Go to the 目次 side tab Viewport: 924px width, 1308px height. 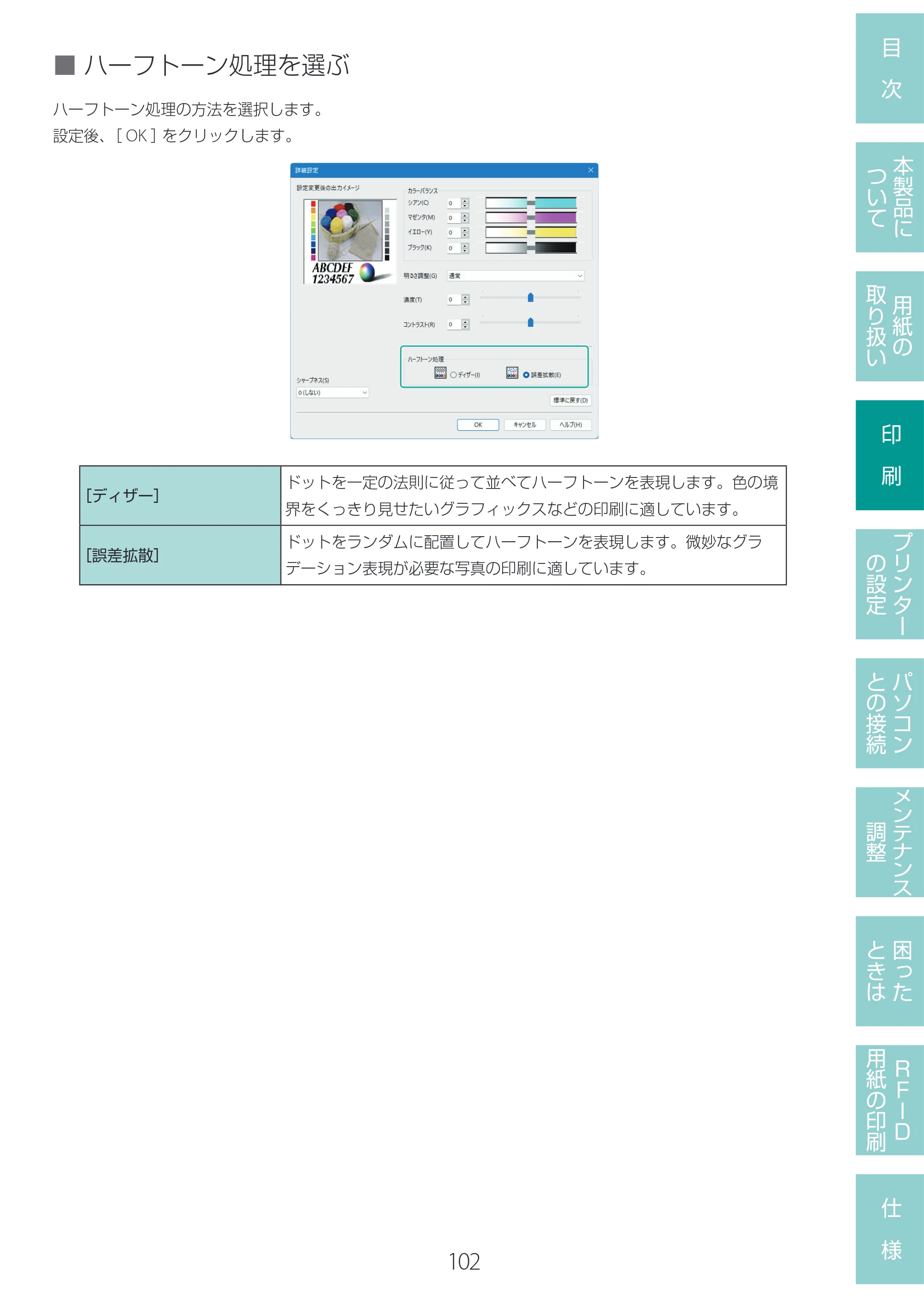pyautogui.click(x=890, y=68)
